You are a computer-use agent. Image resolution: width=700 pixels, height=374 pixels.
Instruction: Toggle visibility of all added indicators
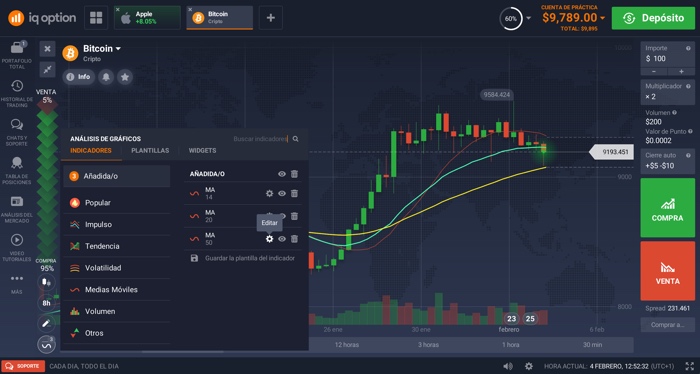pos(282,174)
